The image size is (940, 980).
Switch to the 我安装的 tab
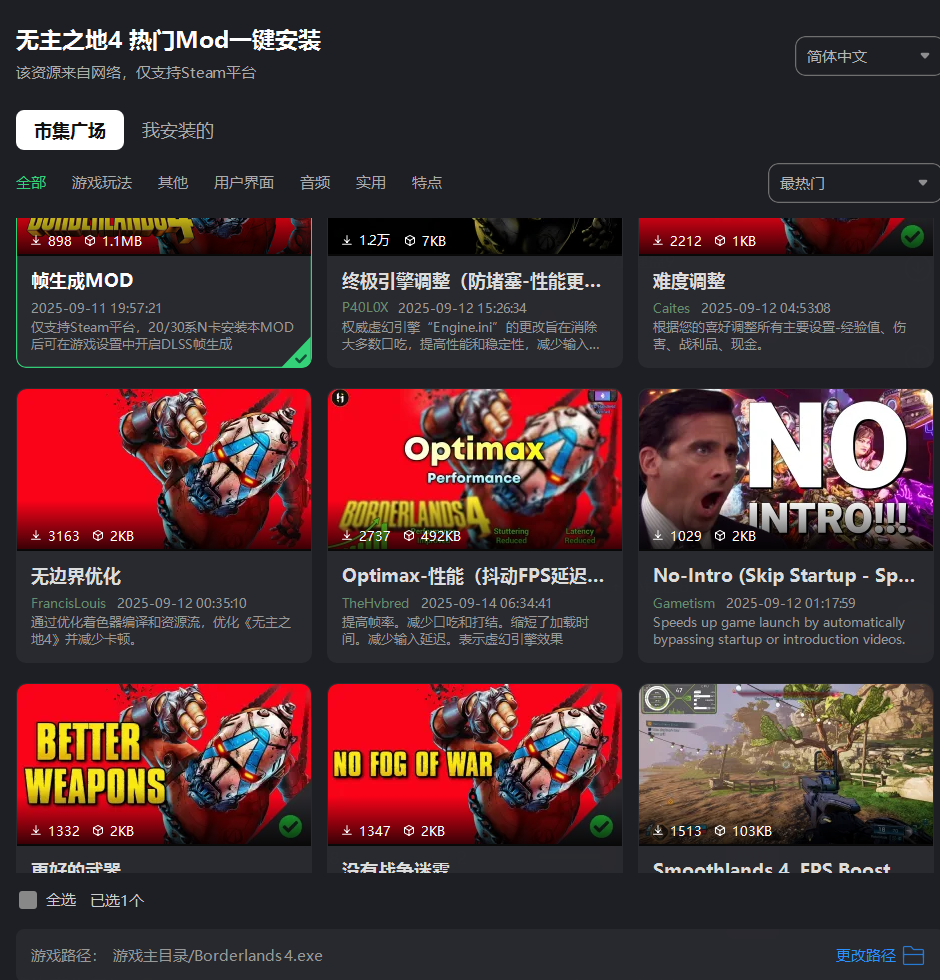(178, 131)
